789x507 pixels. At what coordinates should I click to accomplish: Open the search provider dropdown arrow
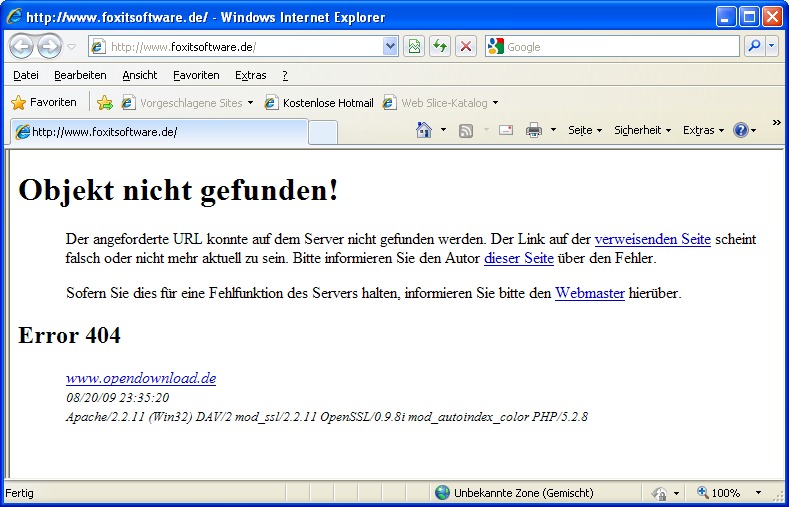pos(772,47)
